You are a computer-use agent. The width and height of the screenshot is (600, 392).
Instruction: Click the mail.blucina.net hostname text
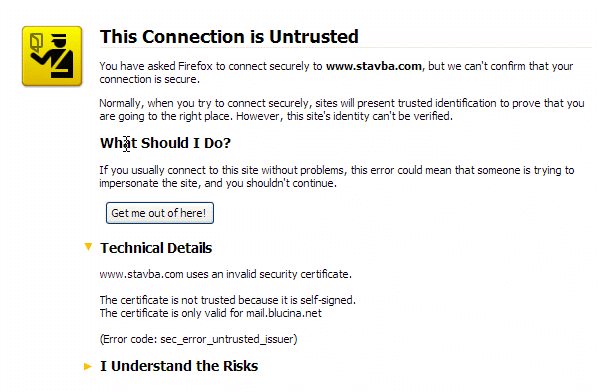tap(284, 313)
